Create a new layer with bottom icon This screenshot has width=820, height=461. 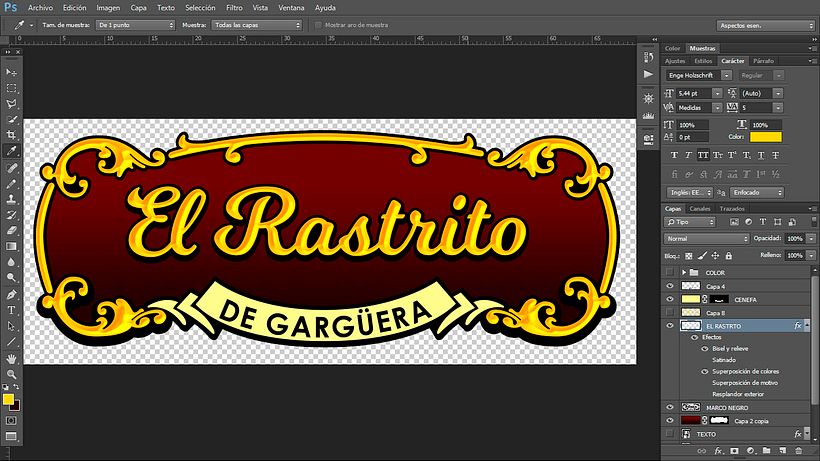[783, 451]
